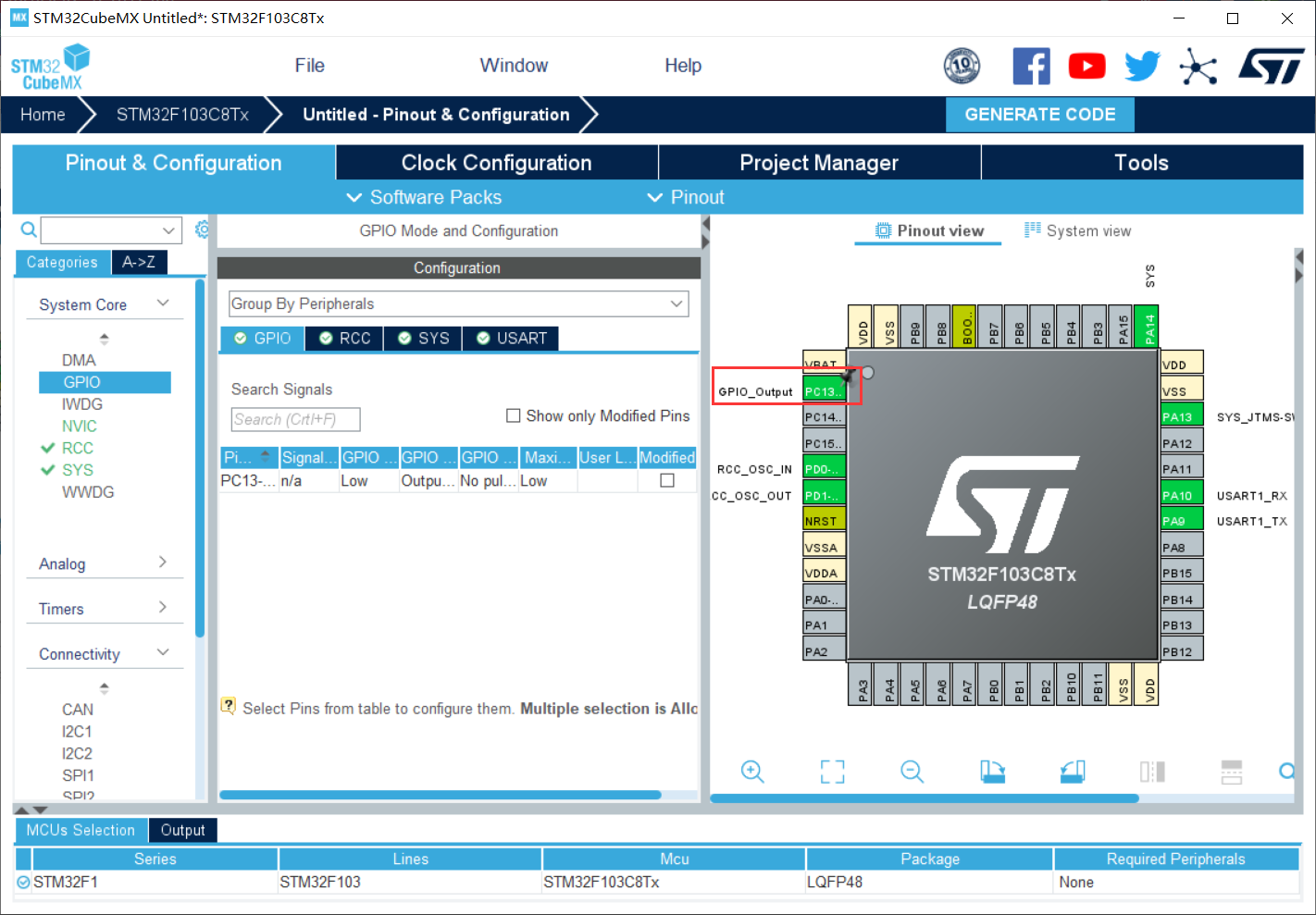Click the categories sidebar vertical scrollbar
The image size is (1316, 915).
[x=200, y=458]
